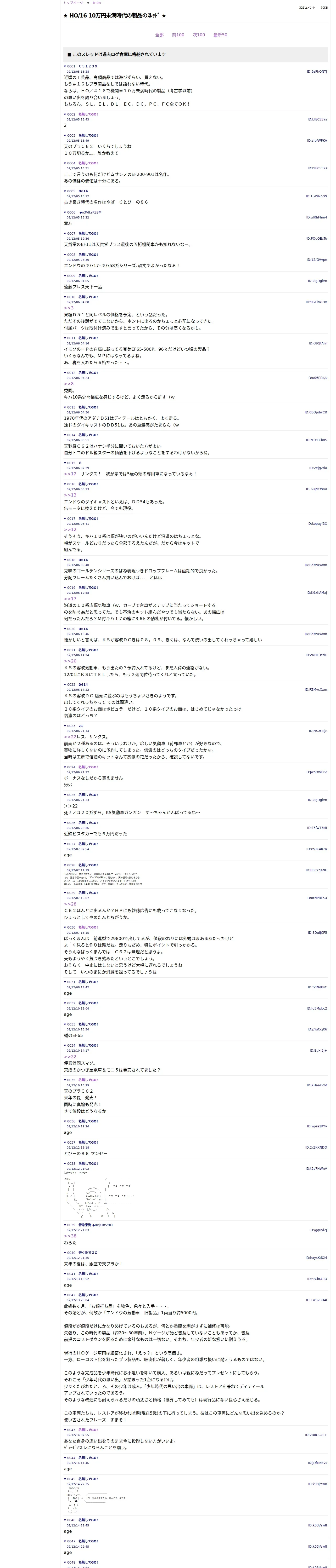Collapse post 0013 with the ▼ arrow
336x1568 pixels.
pos(65,407)
